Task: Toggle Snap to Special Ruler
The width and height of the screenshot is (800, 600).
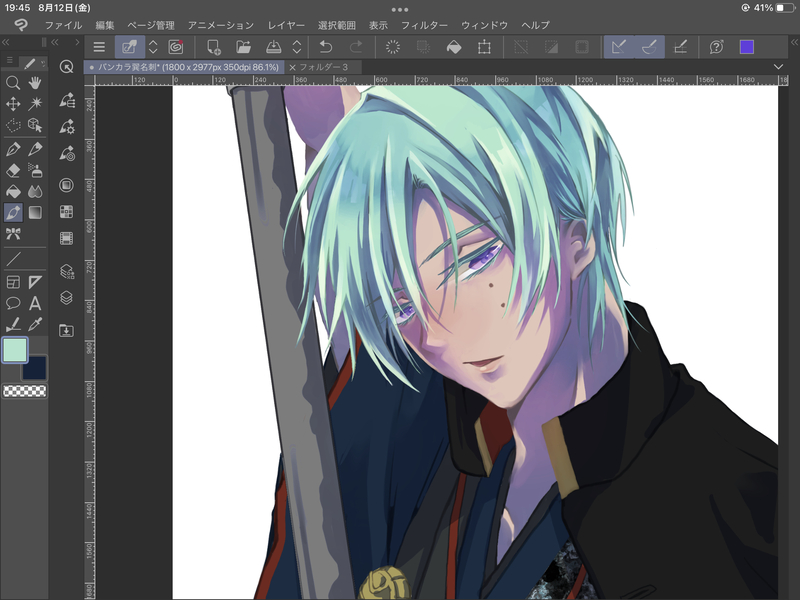Action: [x=649, y=47]
